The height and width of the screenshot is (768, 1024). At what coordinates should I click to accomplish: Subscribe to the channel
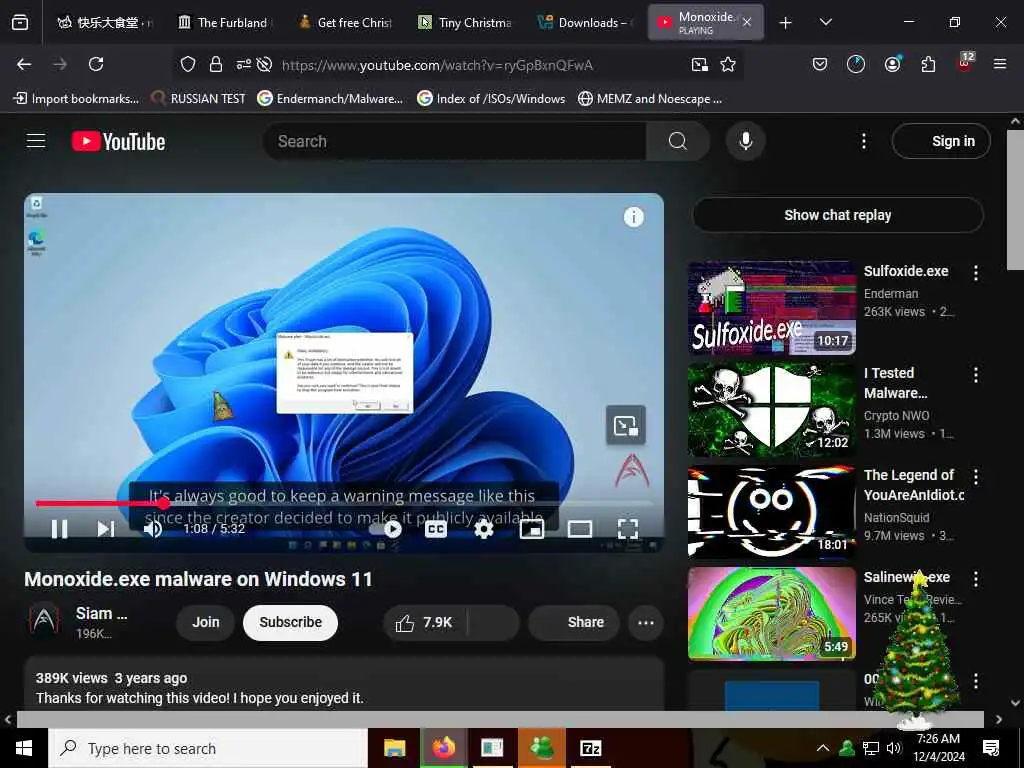[x=291, y=622]
